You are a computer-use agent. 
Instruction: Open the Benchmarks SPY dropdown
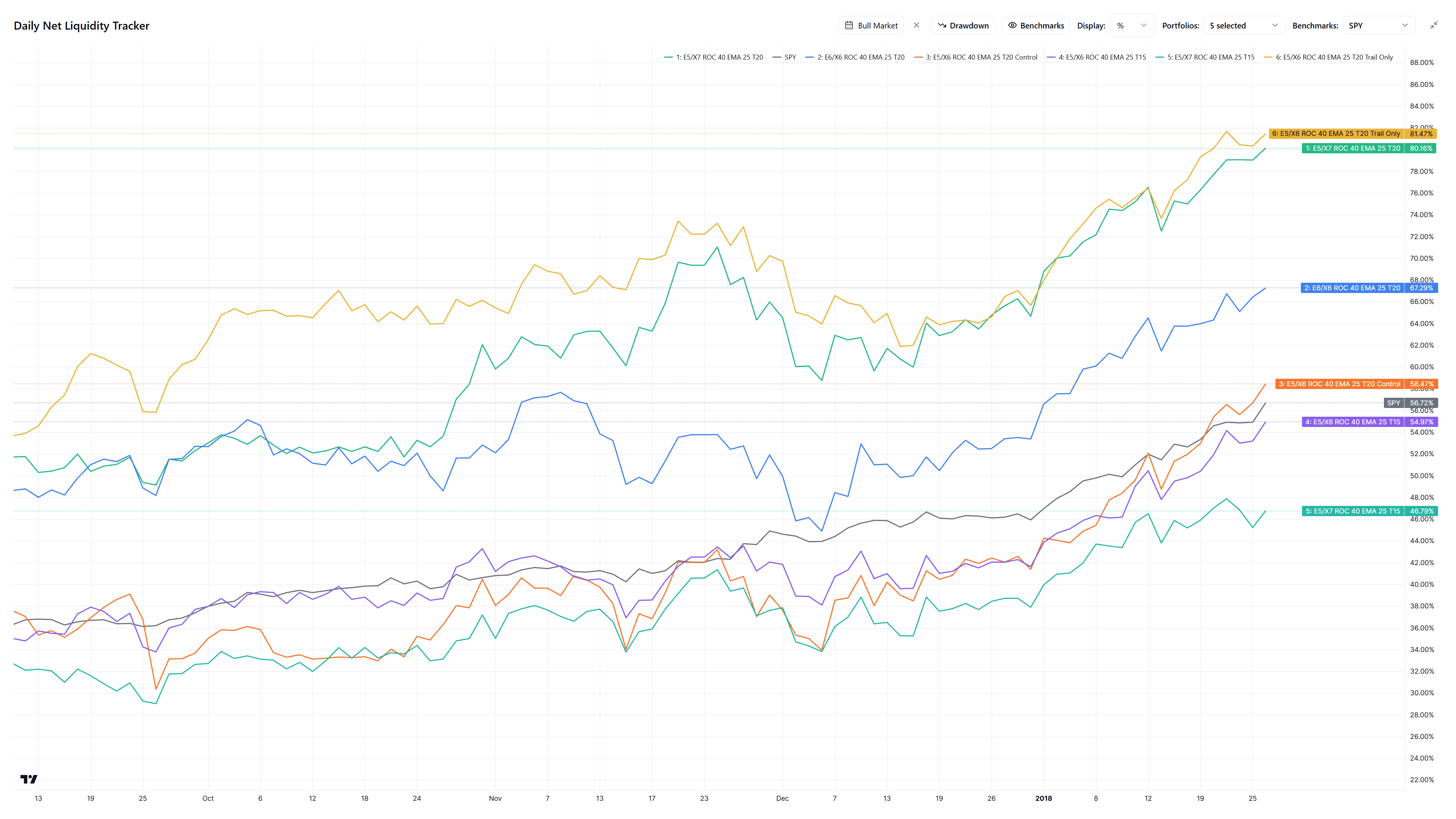pos(1379,25)
